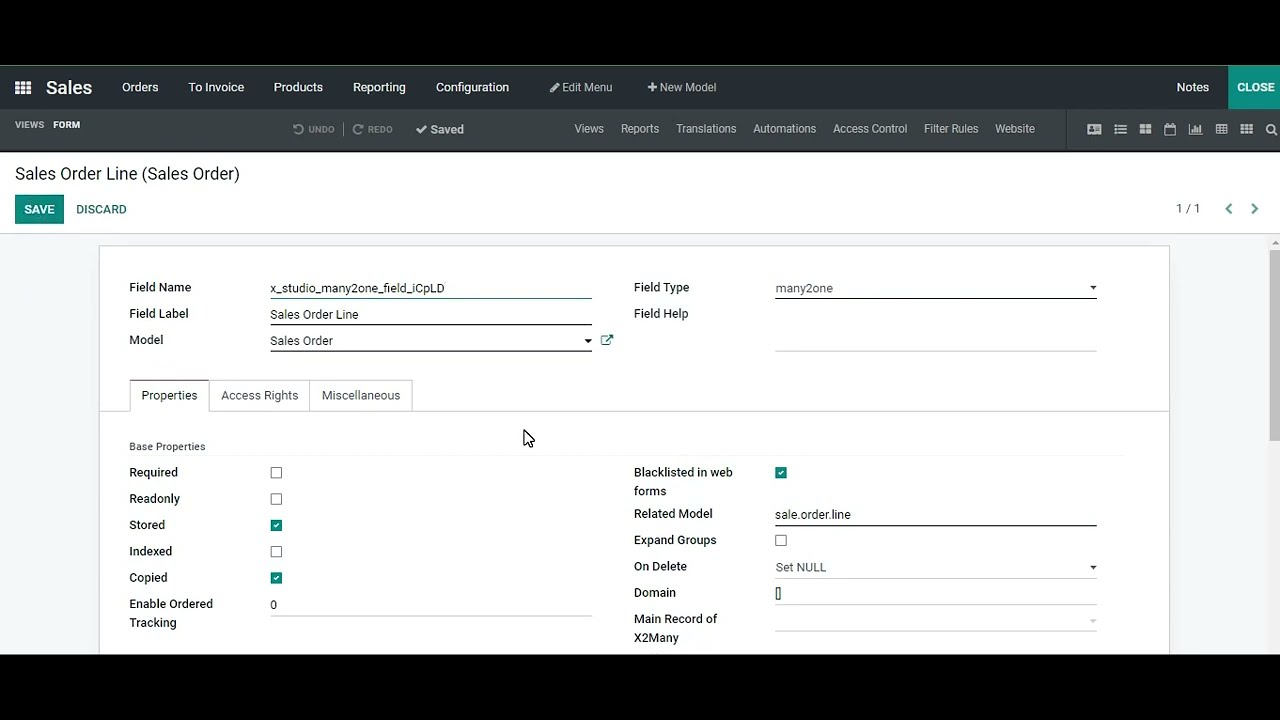Open the Reporting menu
The width and height of the screenshot is (1280, 720).
tap(379, 88)
